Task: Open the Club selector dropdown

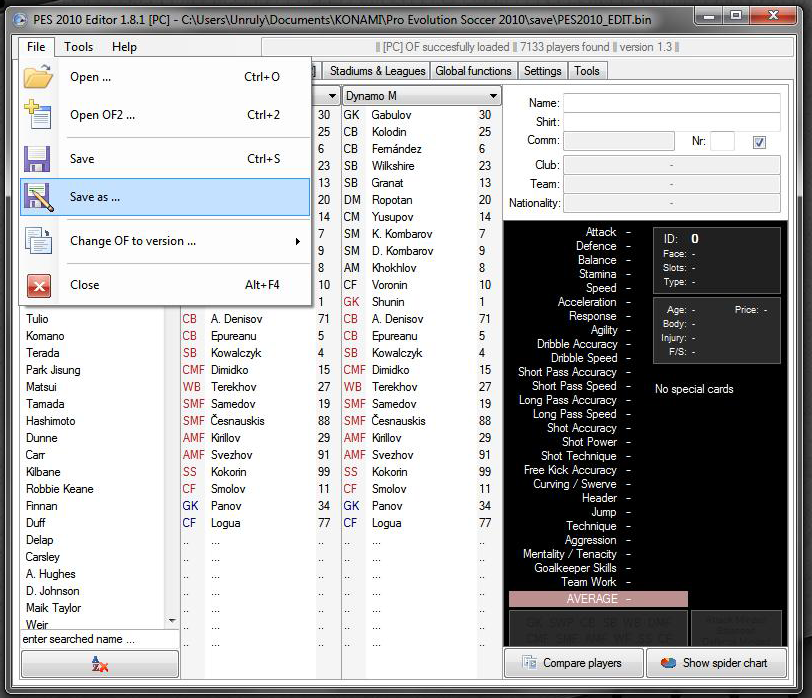Action: point(672,165)
